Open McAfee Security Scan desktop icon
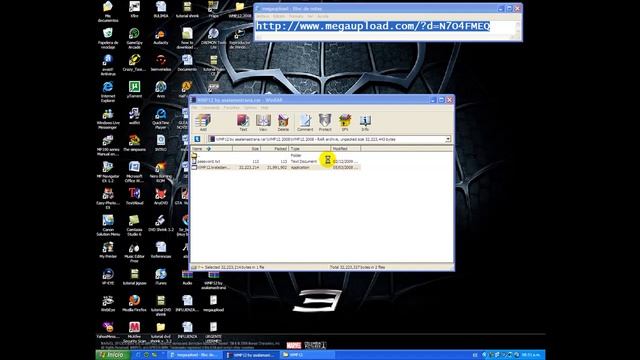 [x=134, y=332]
